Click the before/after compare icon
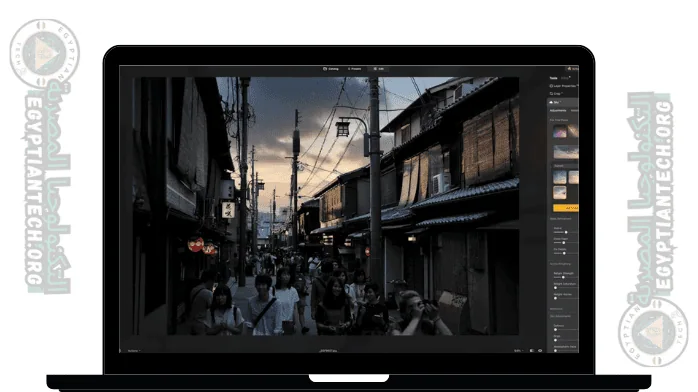 (532, 351)
